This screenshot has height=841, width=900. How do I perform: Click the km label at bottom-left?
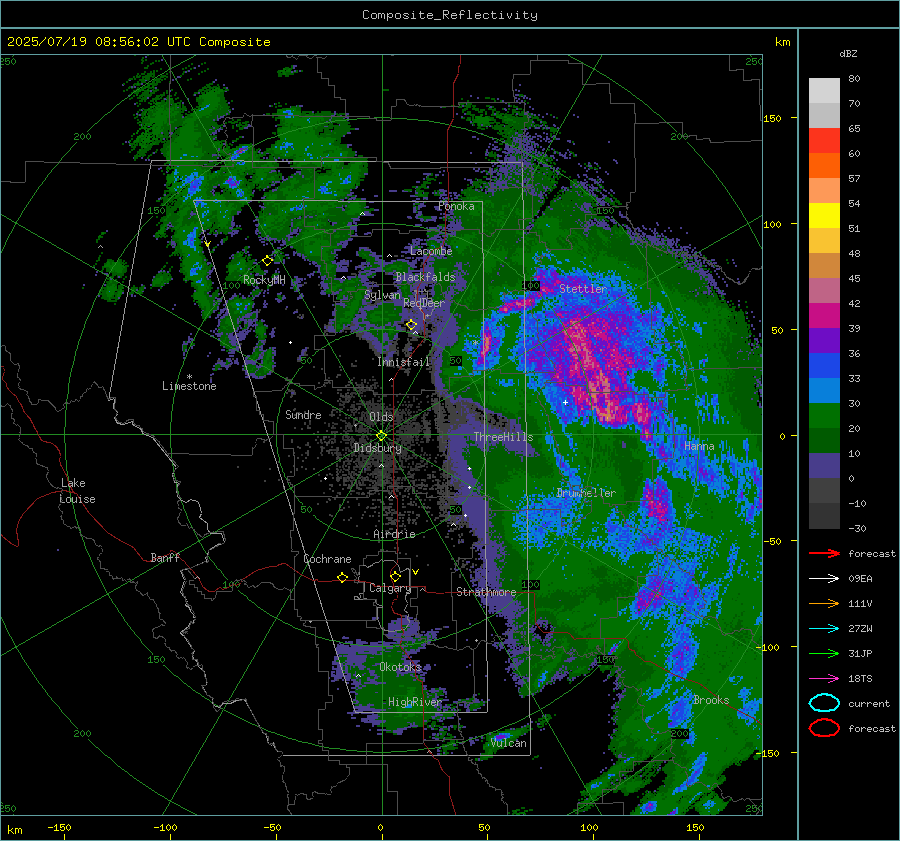coord(15,830)
